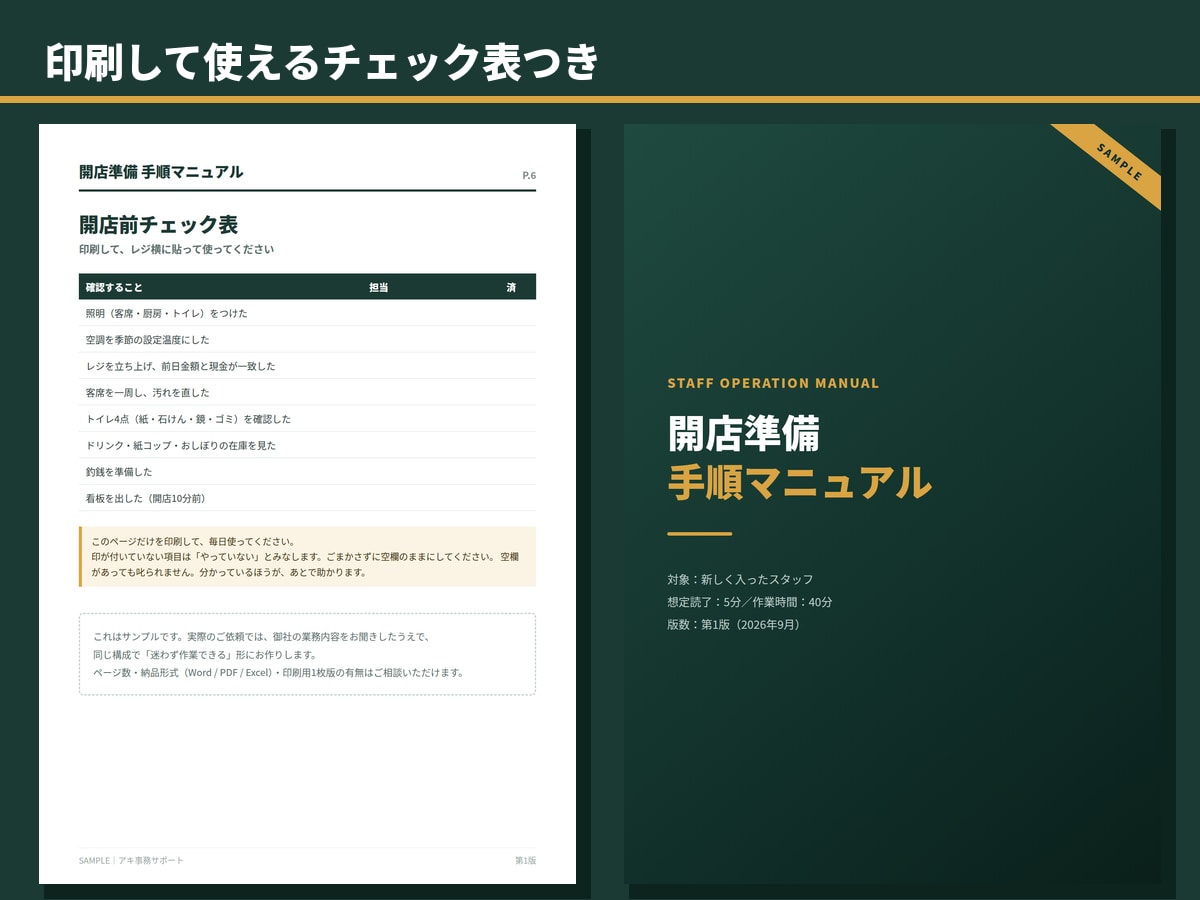This screenshot has width=1200, height=900.
Task: Click the SAMPLE corner ribbon on cover
Action: (1119, 162)
